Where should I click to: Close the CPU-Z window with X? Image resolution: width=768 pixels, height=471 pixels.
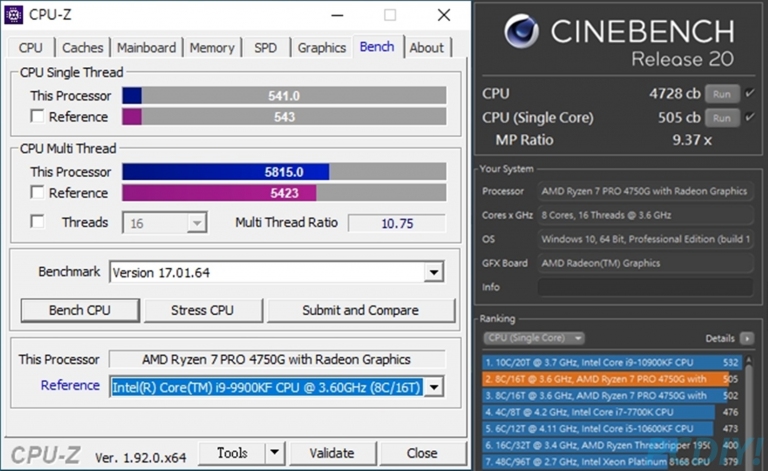coord(444,15)
